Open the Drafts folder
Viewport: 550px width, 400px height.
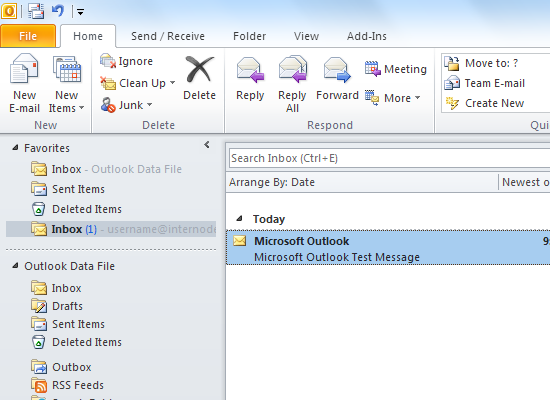click(x=57, y=306)
